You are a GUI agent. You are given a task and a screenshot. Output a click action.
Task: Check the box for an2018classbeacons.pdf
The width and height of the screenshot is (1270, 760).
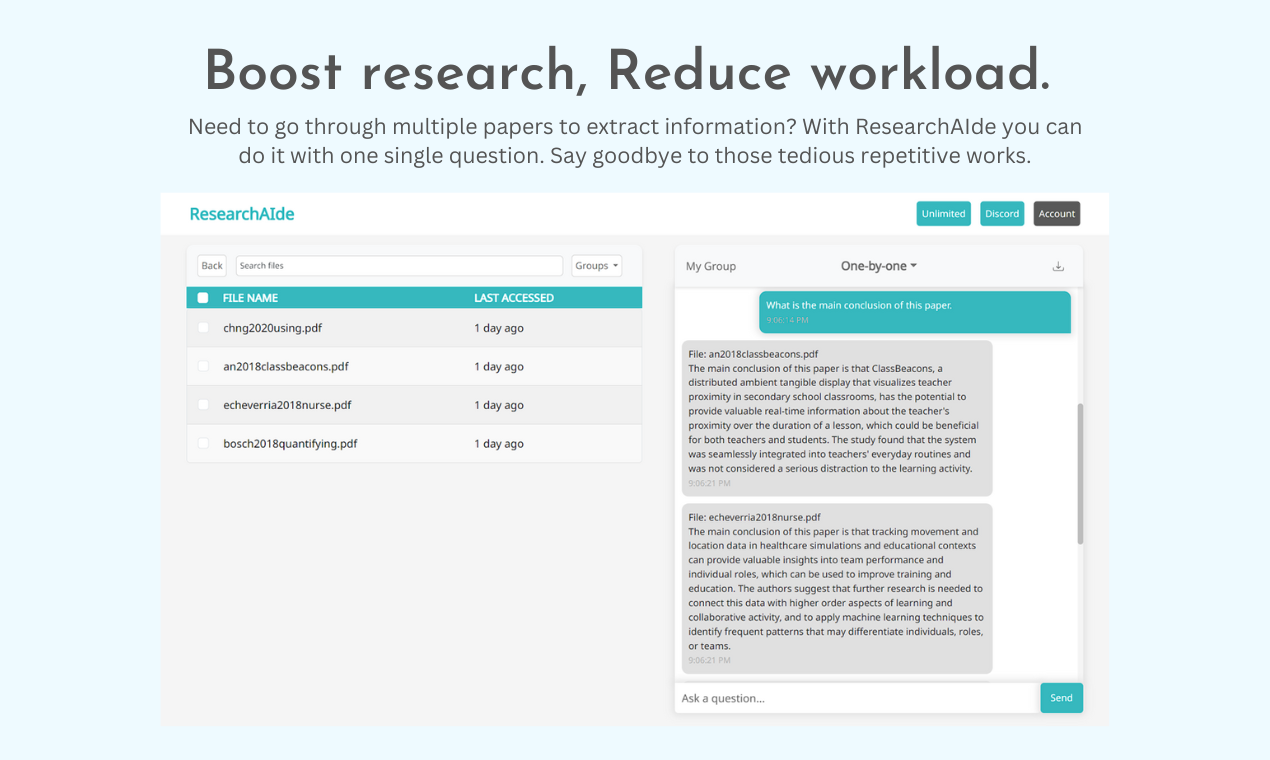[204, 367]
